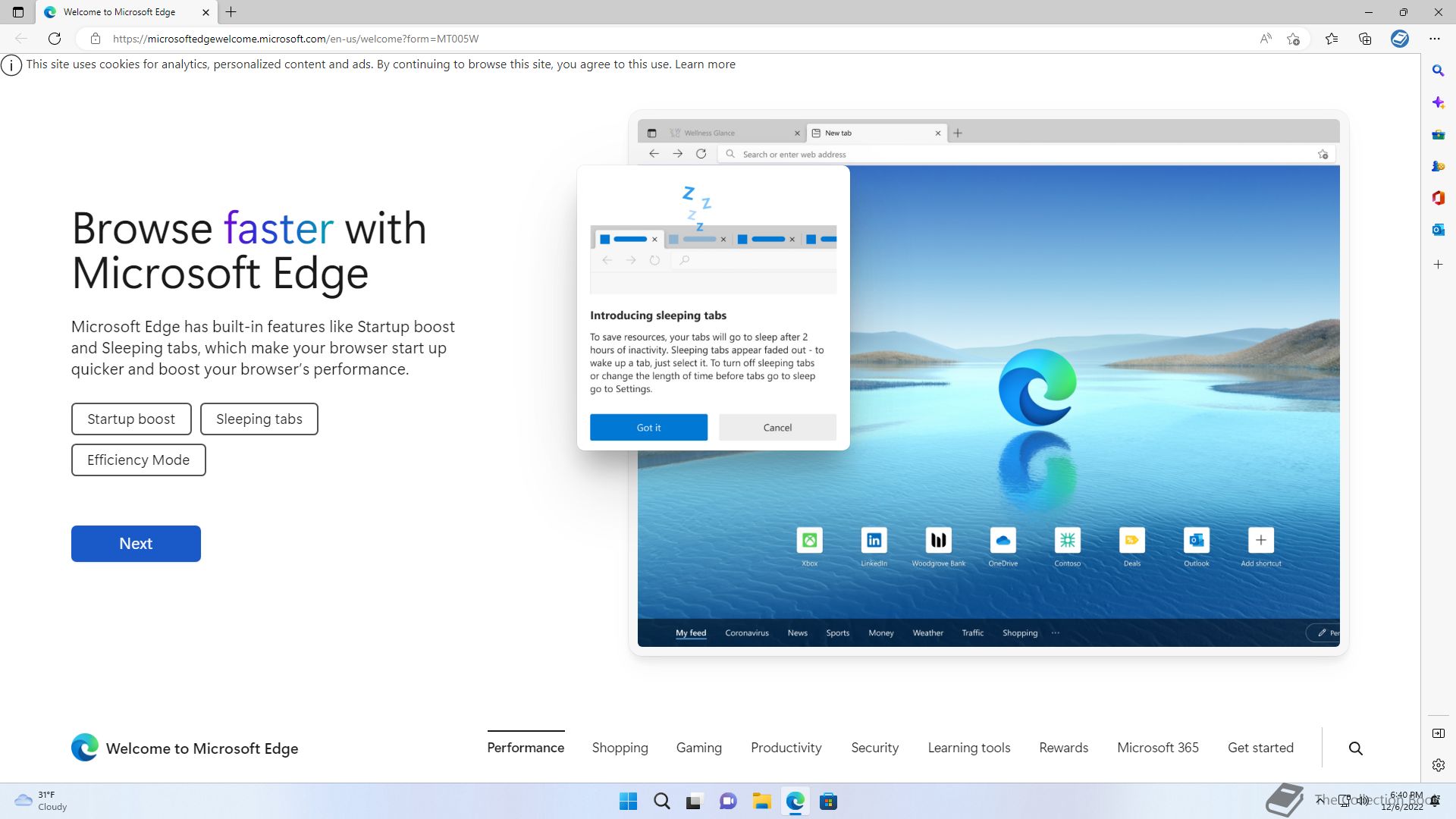Viewport: 1456px width, 819px height.
Task: Open the Discover sparkle icon in sidebar
Action: pyautogui.click(x=1438, y=102)
